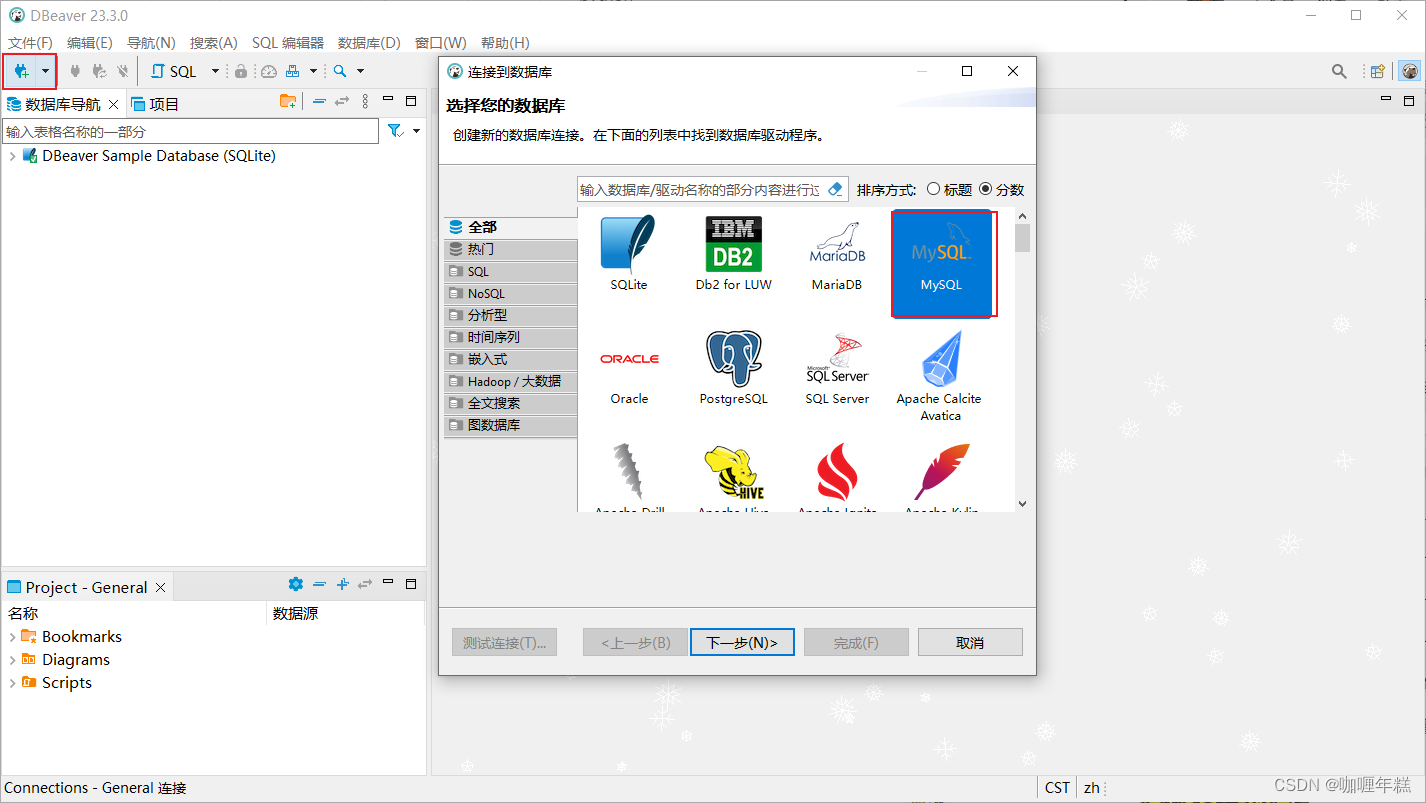The height and width of the screenshot is (803, 1426).
Task: Open the filter settings dropdown arrow
Action: click(417, 131)
